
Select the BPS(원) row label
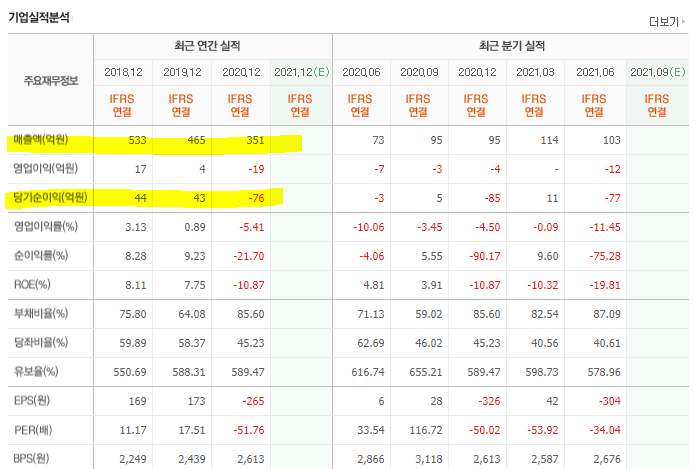point(31,458)
